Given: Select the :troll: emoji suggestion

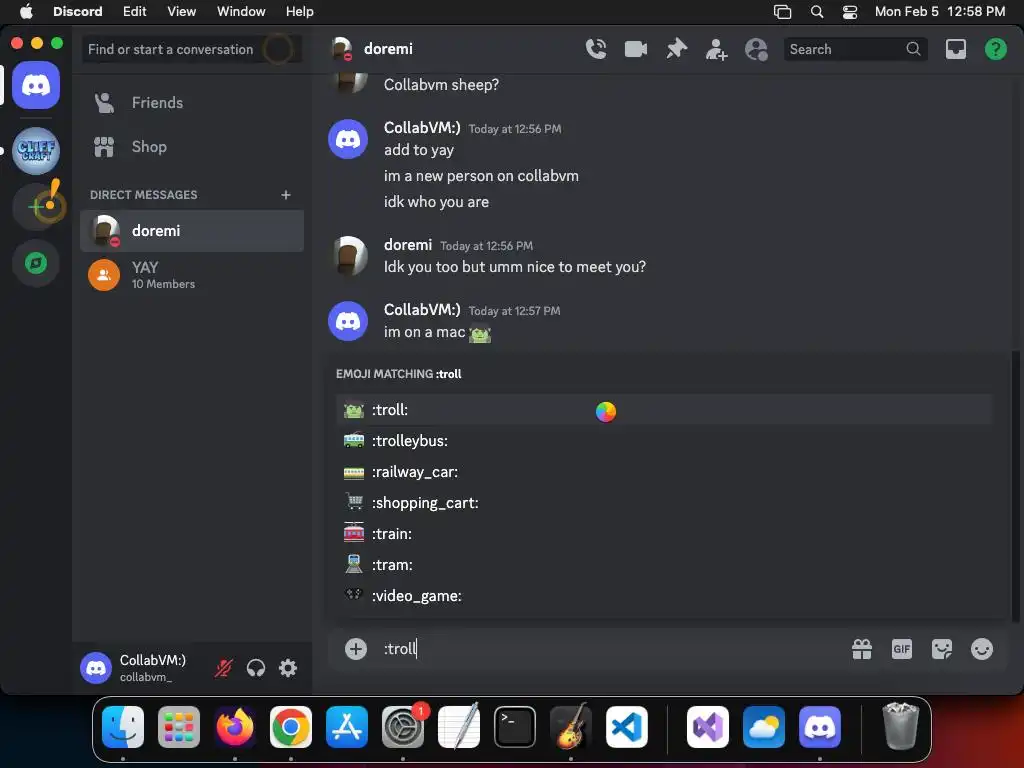Looking at the screenshot, I should [664, 409].
